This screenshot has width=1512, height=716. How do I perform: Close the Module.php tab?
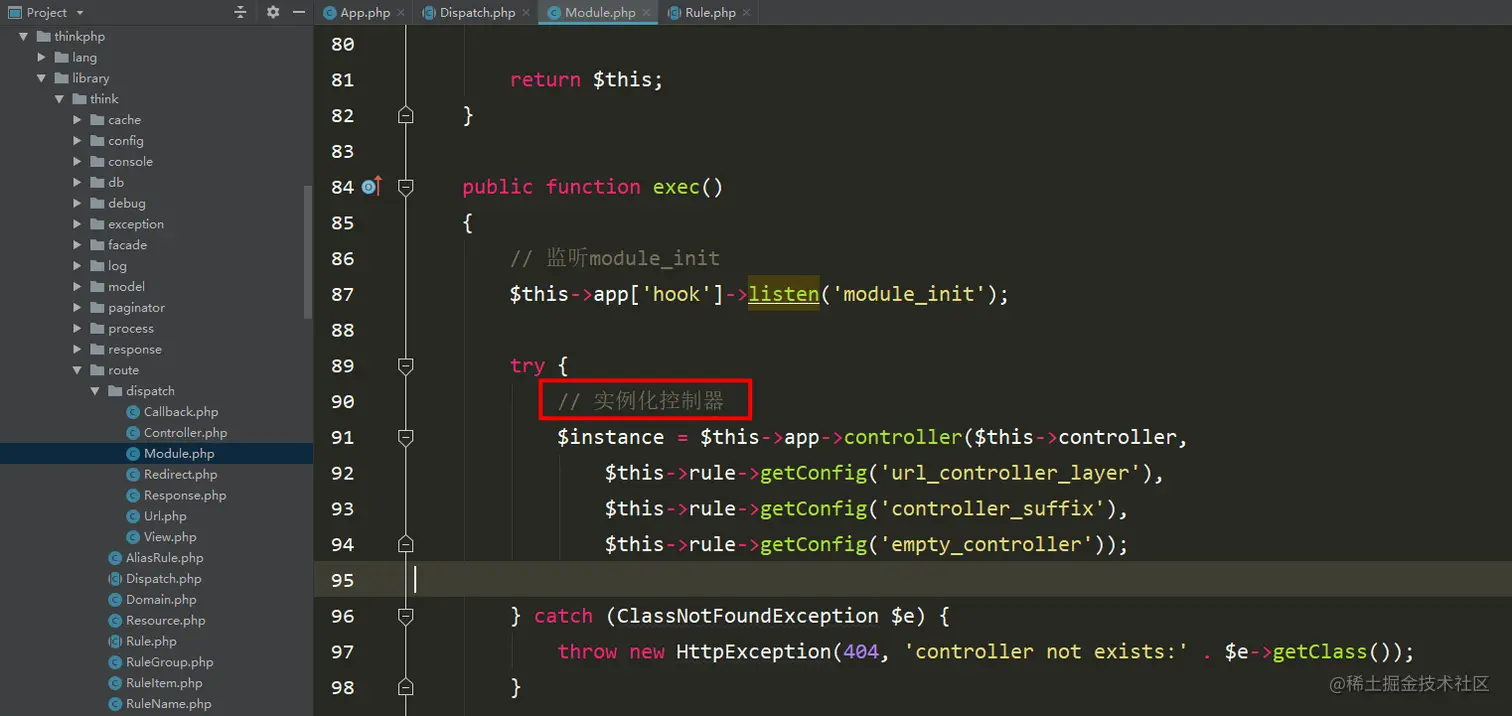[x=646, y=13]
